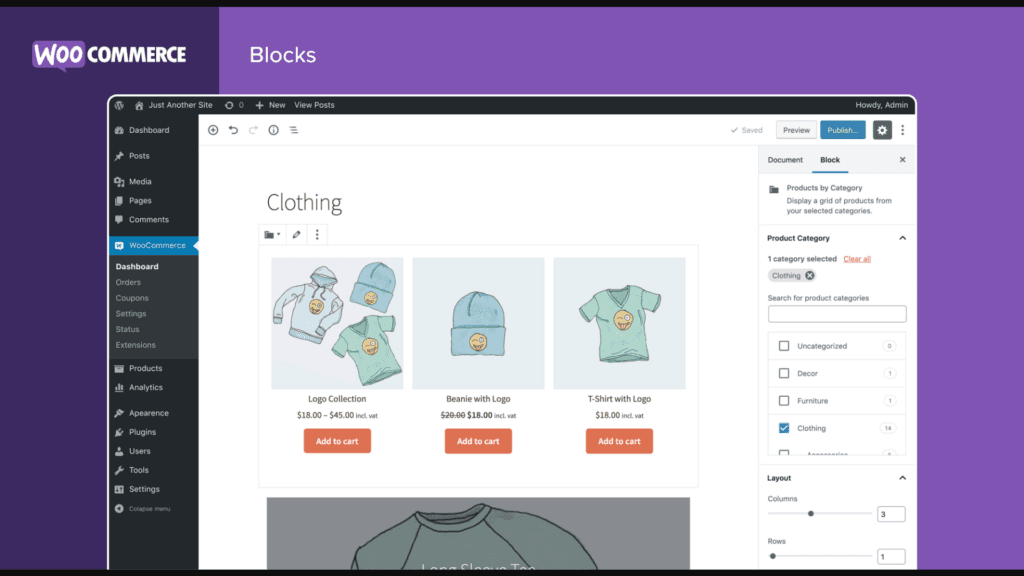The width and height of the screenshot is (1024, 576).
Task: Click the Redo arrow in editor toolbar
Action: 252,130
